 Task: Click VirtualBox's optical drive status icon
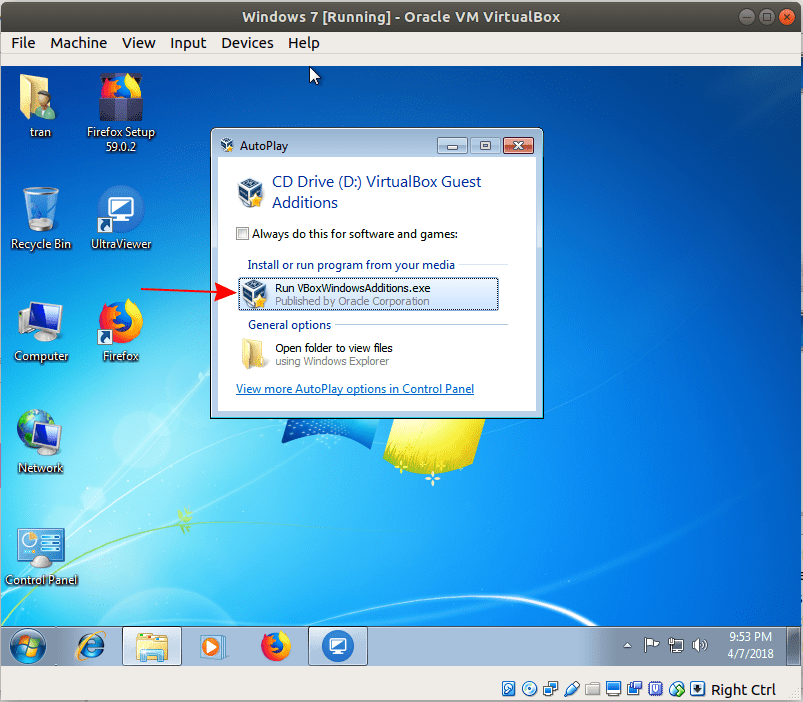point(529,689)
